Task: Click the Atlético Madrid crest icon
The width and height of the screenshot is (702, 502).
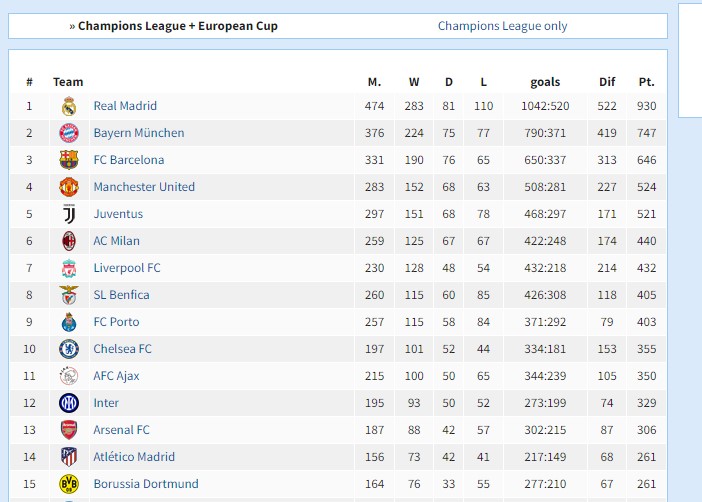Action: coord(69,457)
